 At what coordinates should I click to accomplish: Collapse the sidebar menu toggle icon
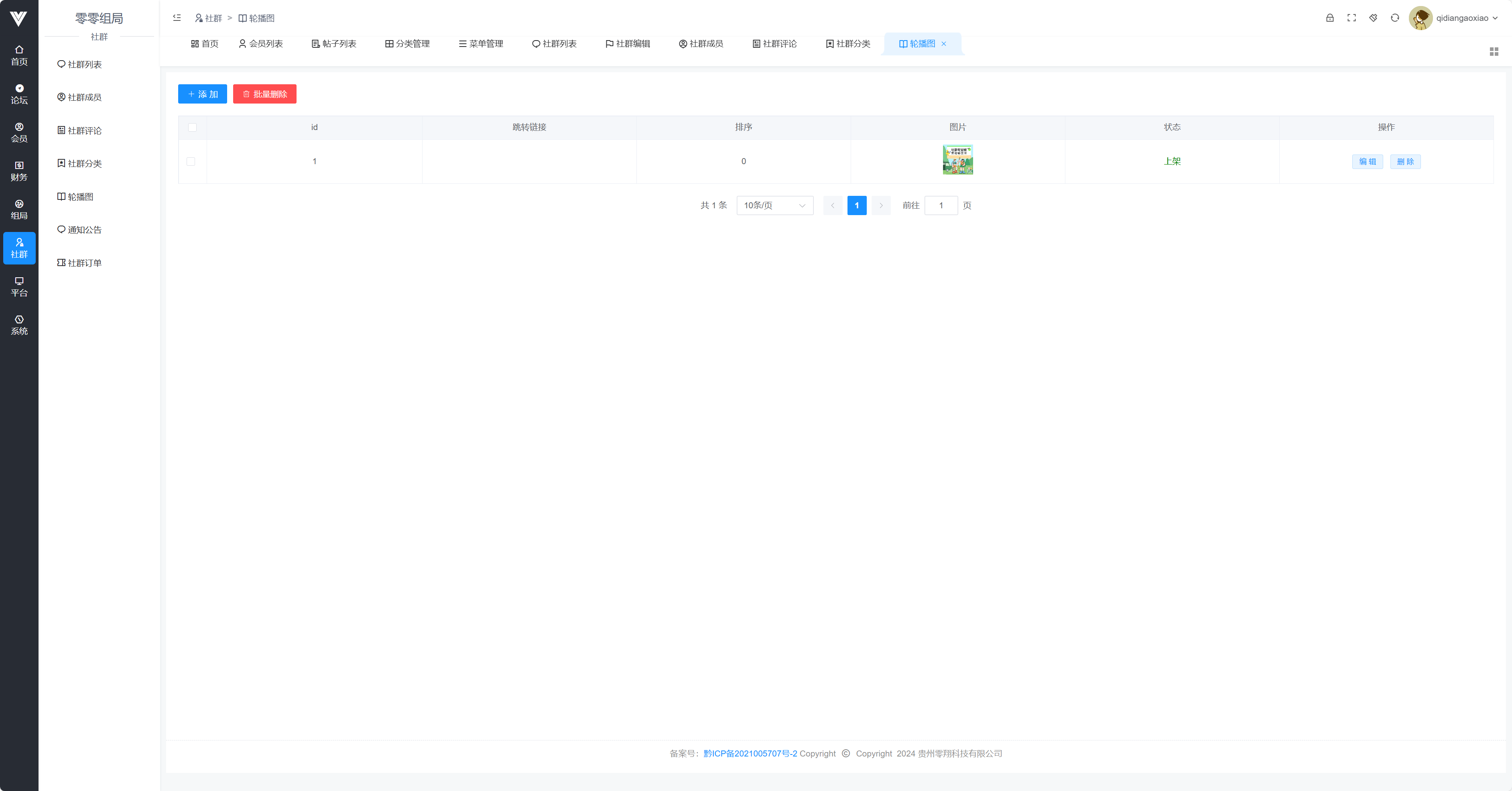pyautogui.click(x=177, y=18)
